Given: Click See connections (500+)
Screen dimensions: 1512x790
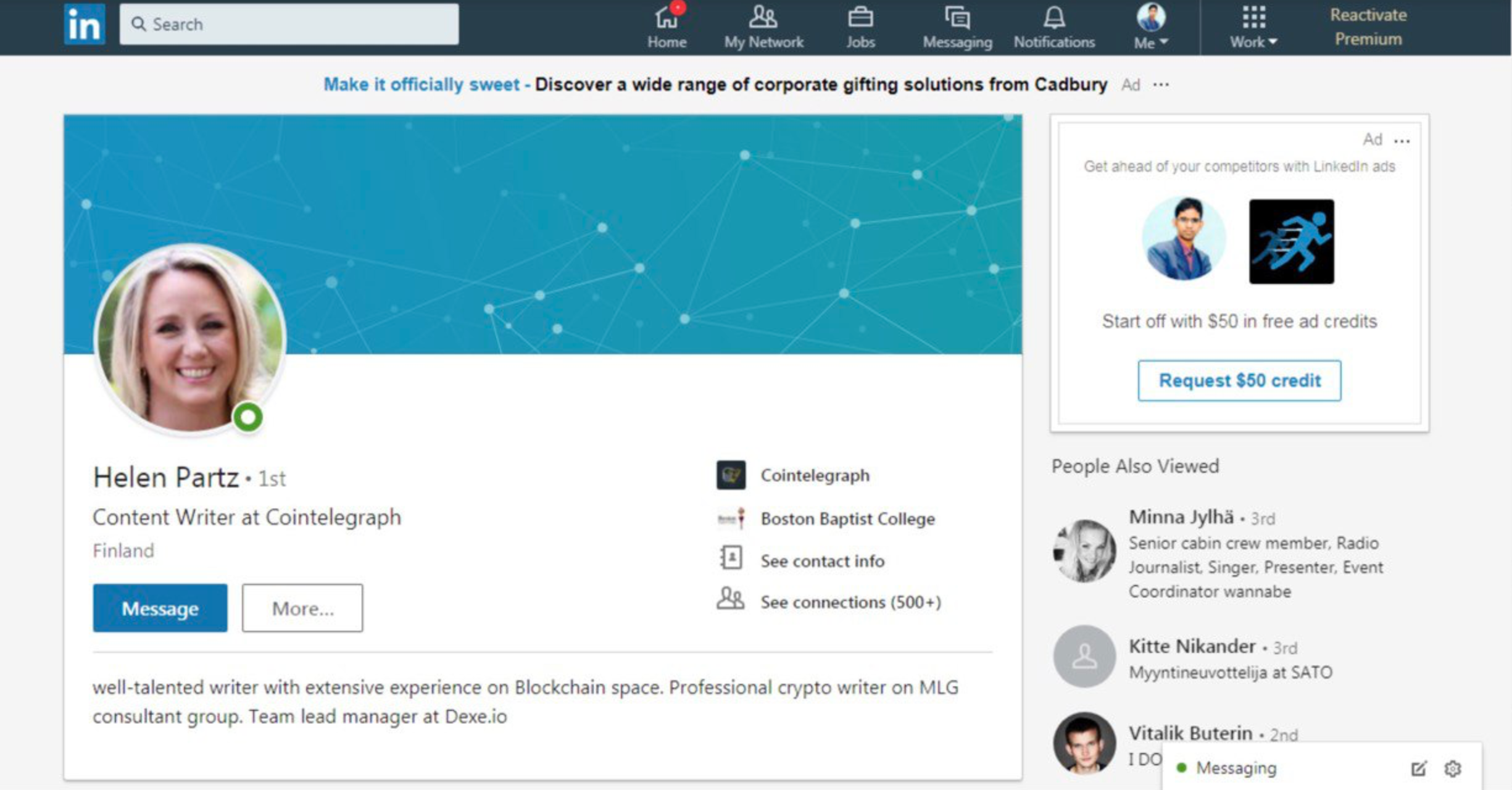Looking at the screenshot, I should click(x=850, y=602).
